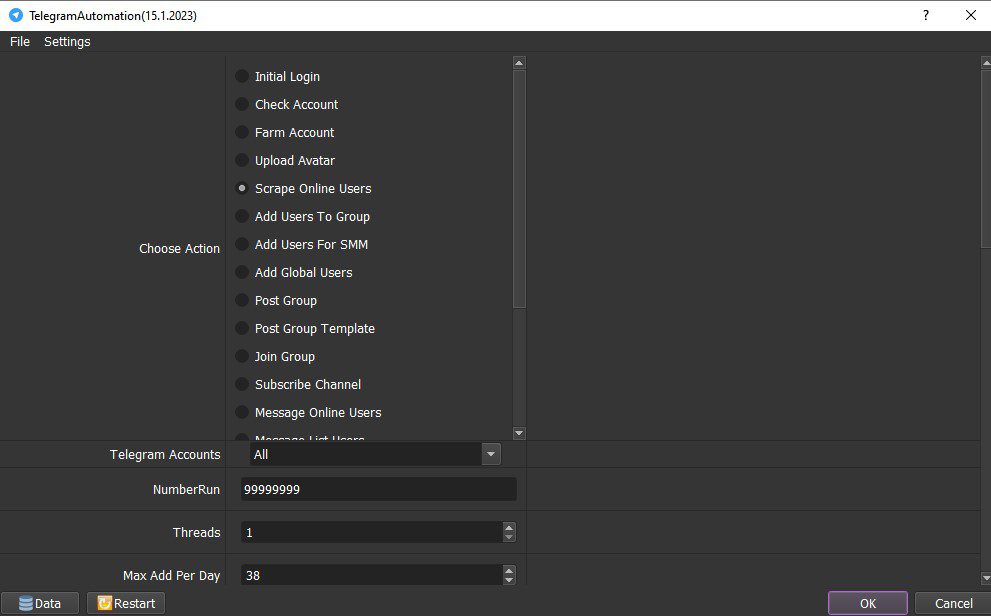This screenshot has width=991, height=616.
Task: Click the main panel scrollbar thumb
Action: point(986,158)
